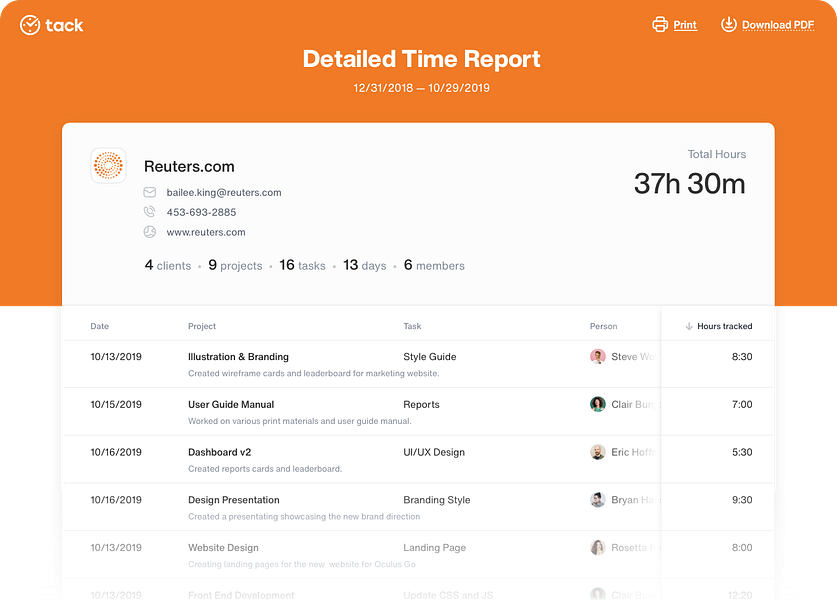The image size is (837, 600).
Task: Click Bryan's avatar in Design Presentation row
Action: click(597, 500)
